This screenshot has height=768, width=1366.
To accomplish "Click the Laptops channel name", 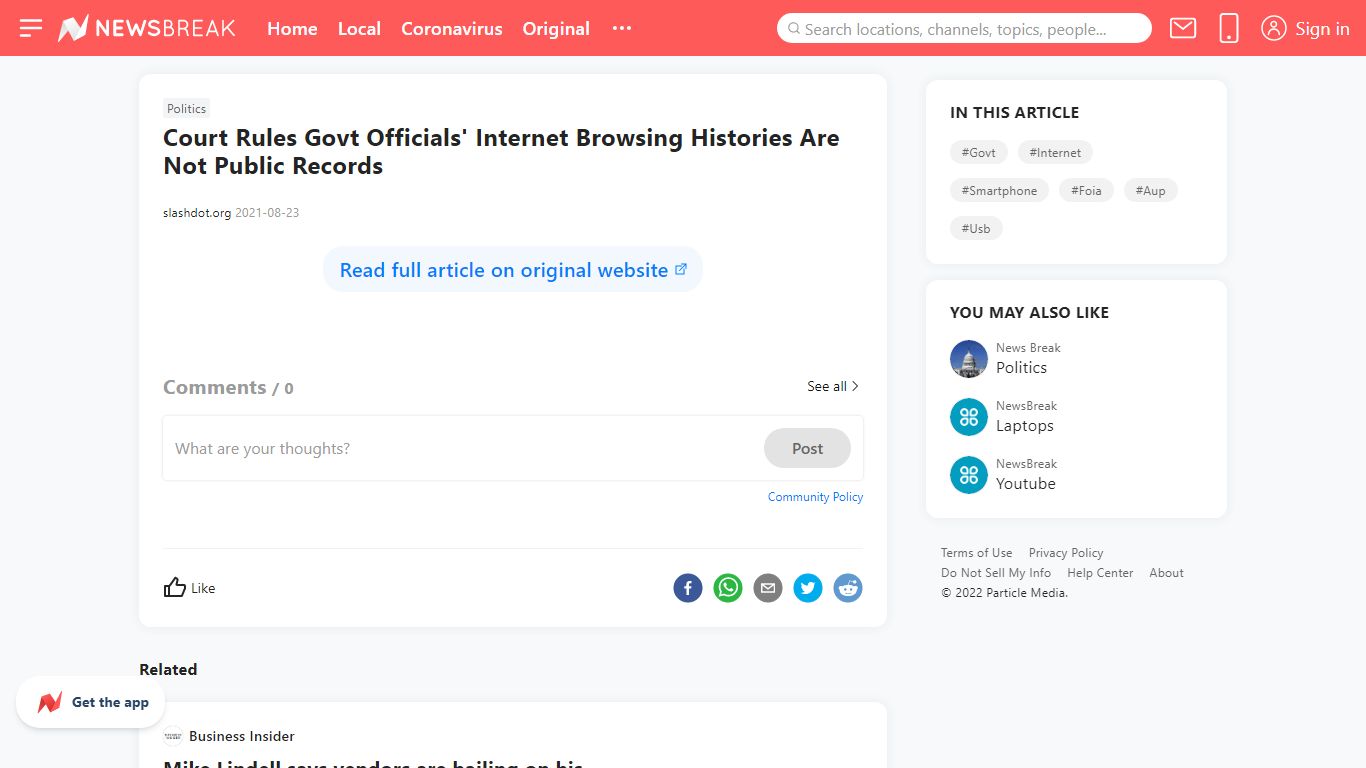I will (x=1025, y=425).
